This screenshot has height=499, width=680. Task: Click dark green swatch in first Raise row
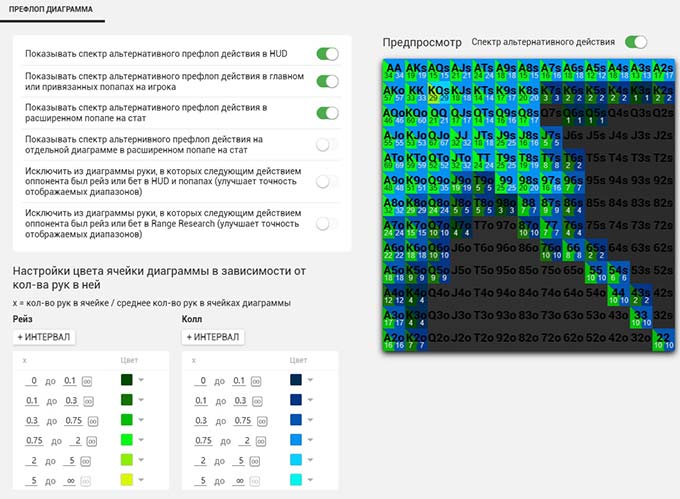click(x=126, y=380)
